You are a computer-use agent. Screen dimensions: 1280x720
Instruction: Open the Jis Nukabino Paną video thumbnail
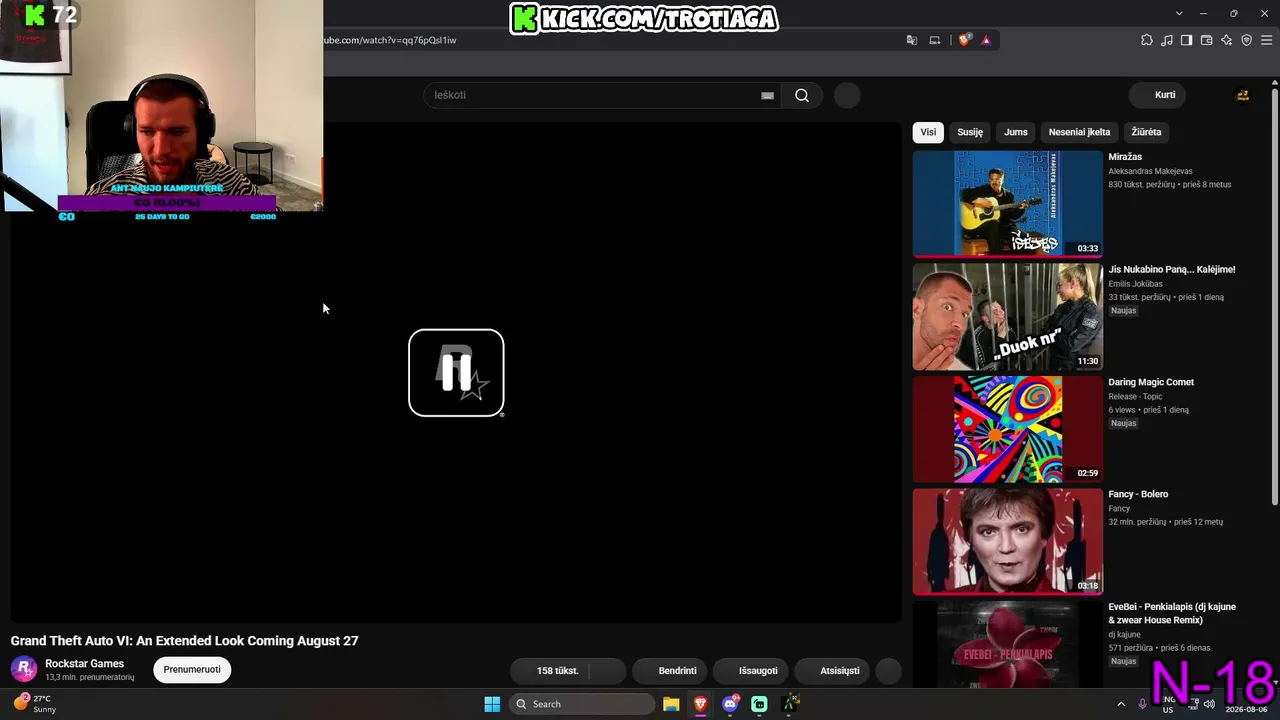click(1007, 317)
